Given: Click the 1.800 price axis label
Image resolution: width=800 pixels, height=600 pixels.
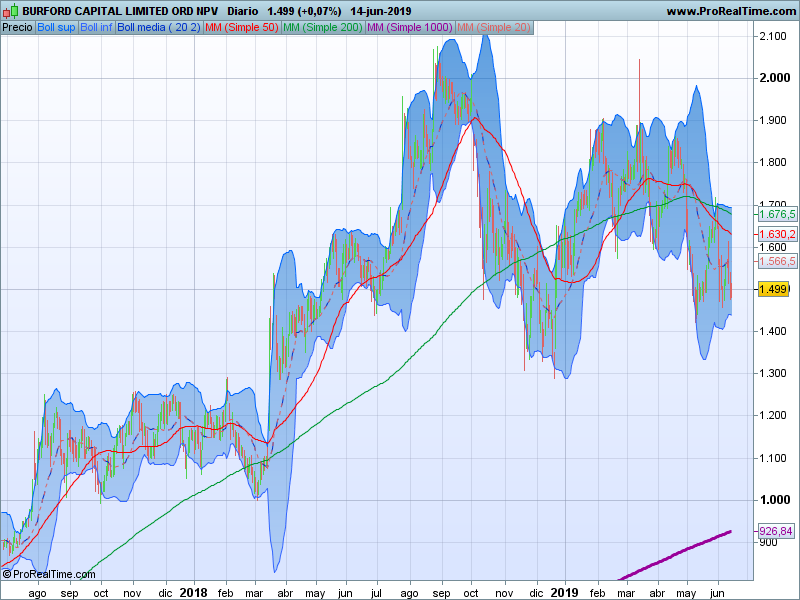Looking at the screenshot, I should pos(773,163).
